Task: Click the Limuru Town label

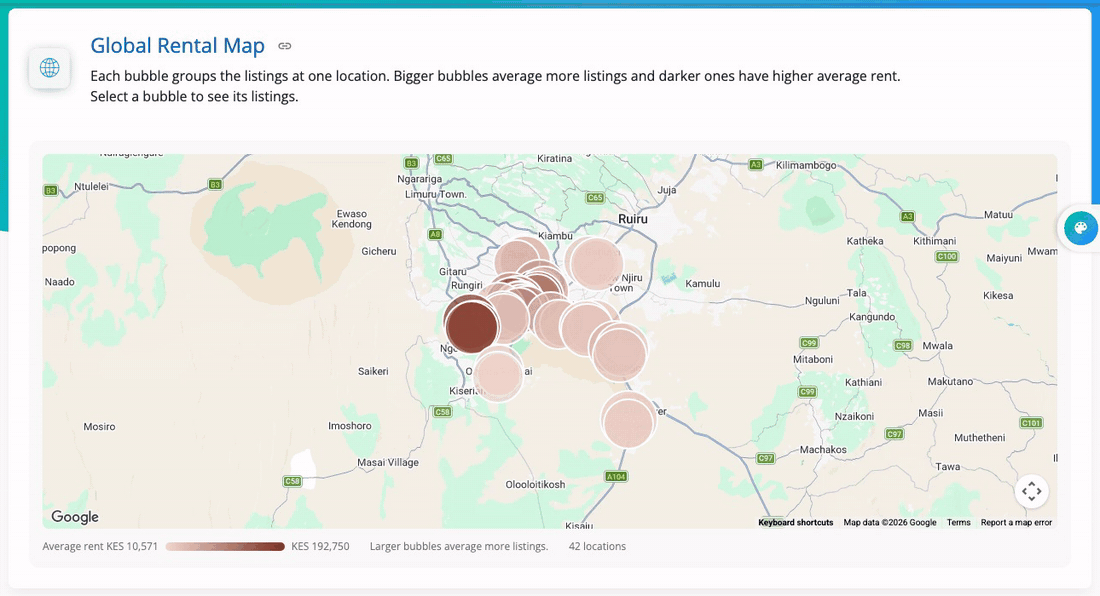Action: pos(436,194)
